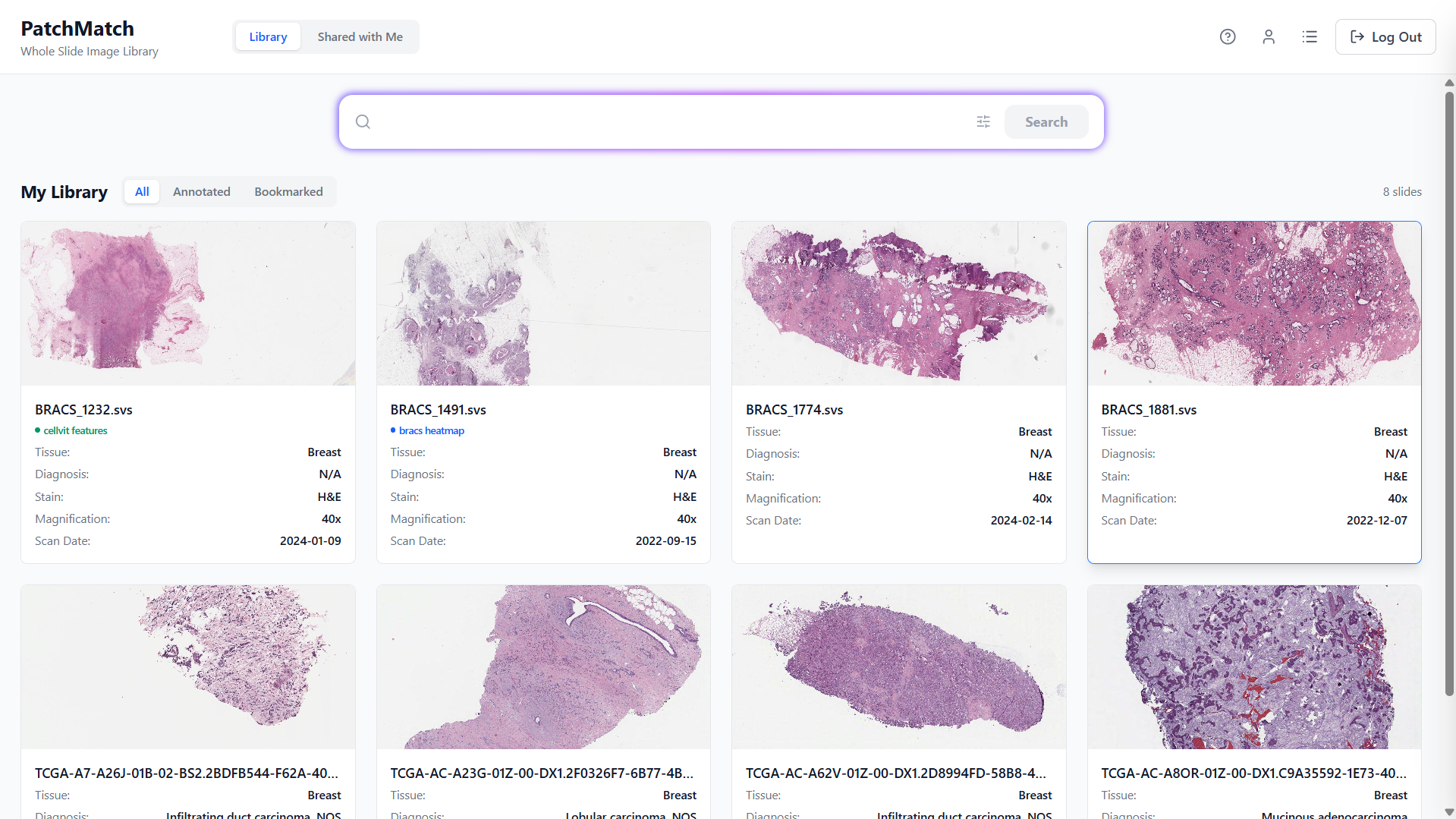This screenshot has width=1456, height=819.
Task: Click the Search button
Action: [1046, 121]
